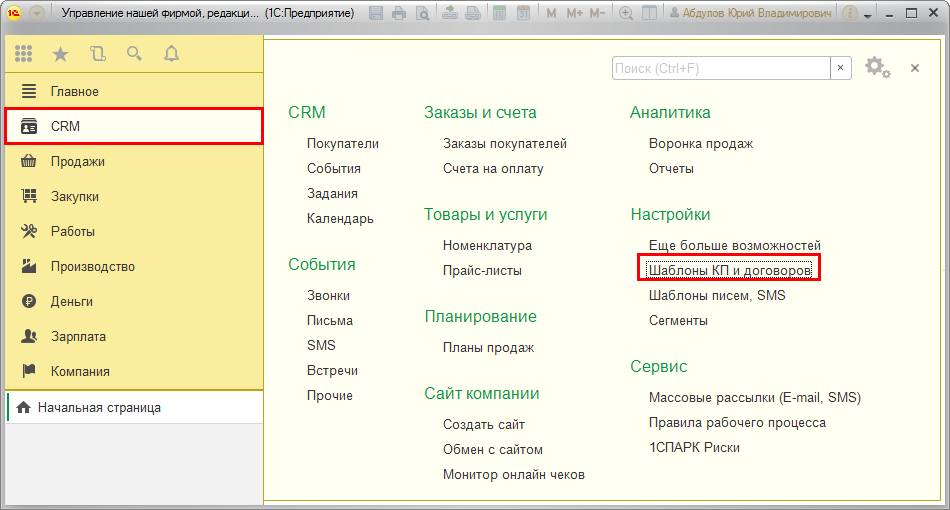This screenshot has height=510, width=950.
Task: Click the save diskette icon in title bar
Action: (376, 13)
